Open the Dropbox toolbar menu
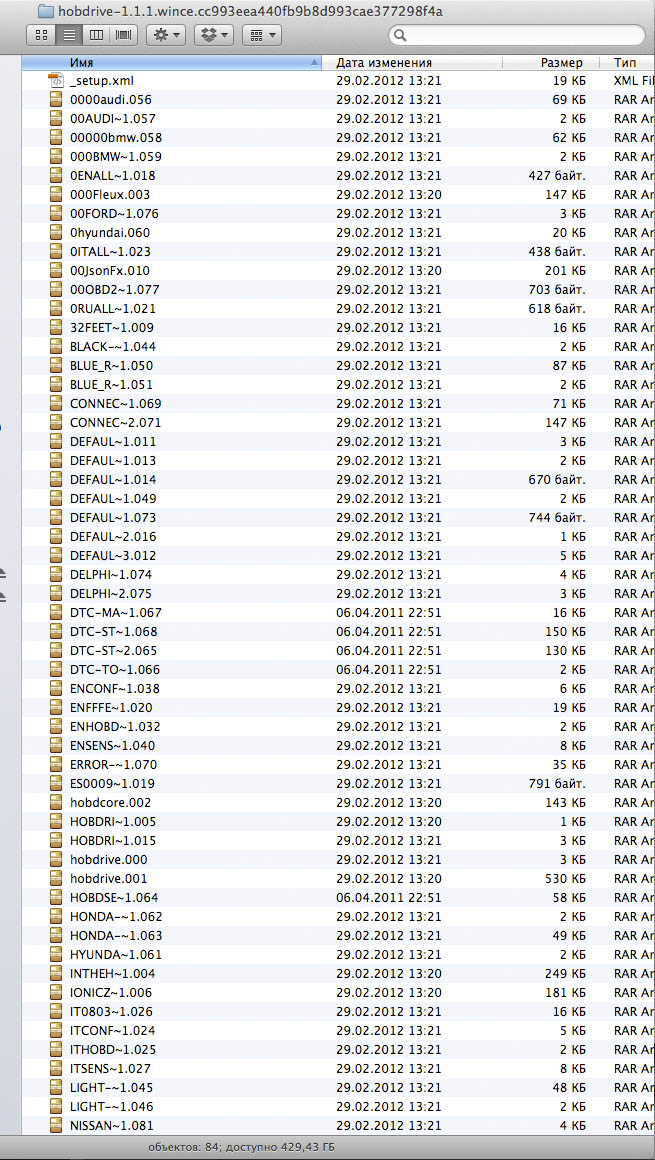This screenshot has height=1160, width=655. click(x=214, y=34)
